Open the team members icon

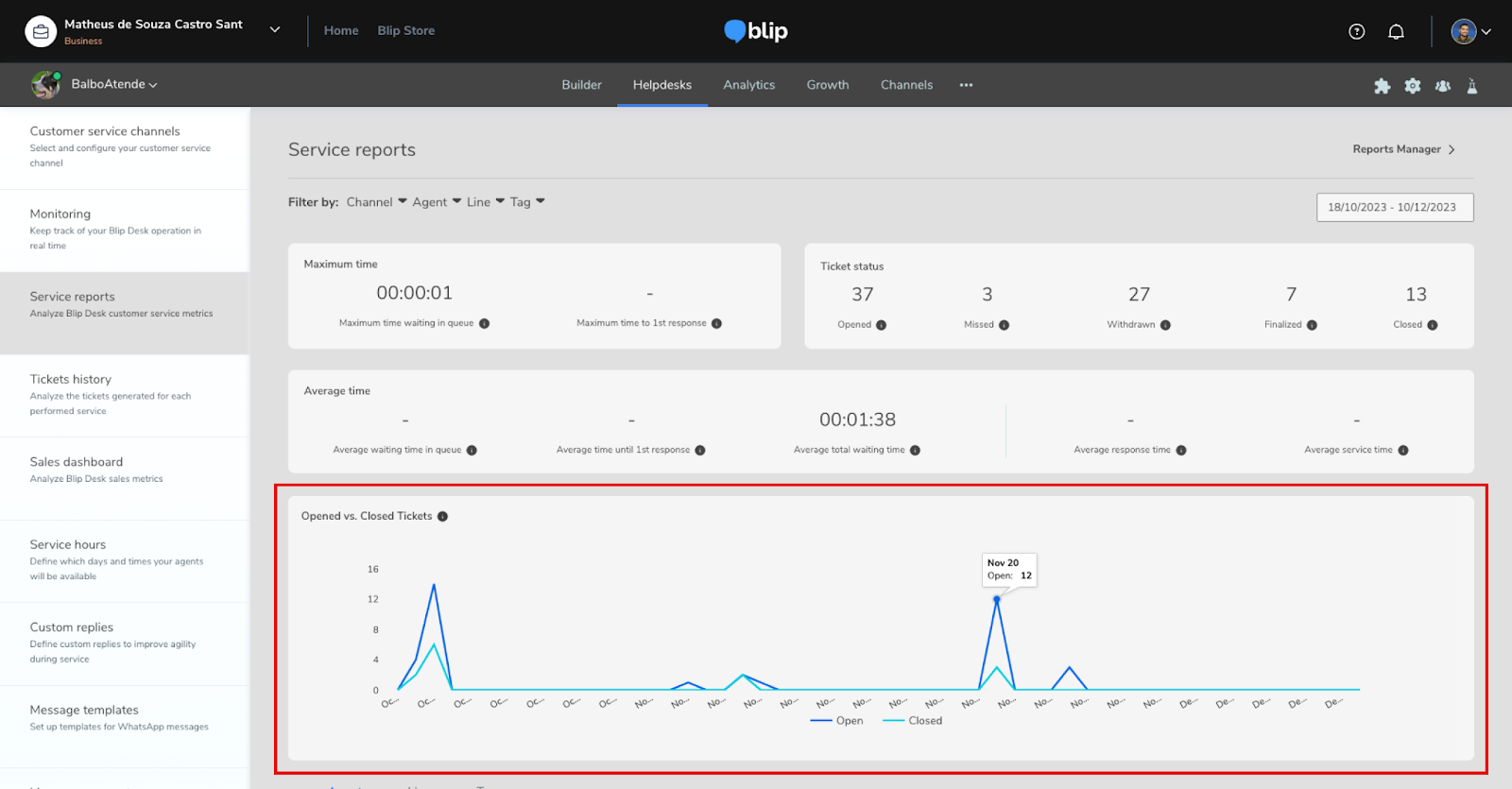1442,86
